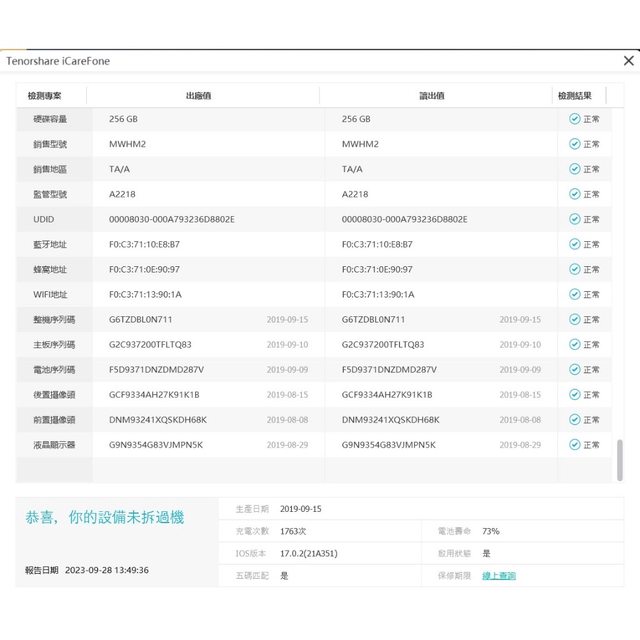Click the 恭喜，你的設備未拆過機 result message

tap(105, 518)
